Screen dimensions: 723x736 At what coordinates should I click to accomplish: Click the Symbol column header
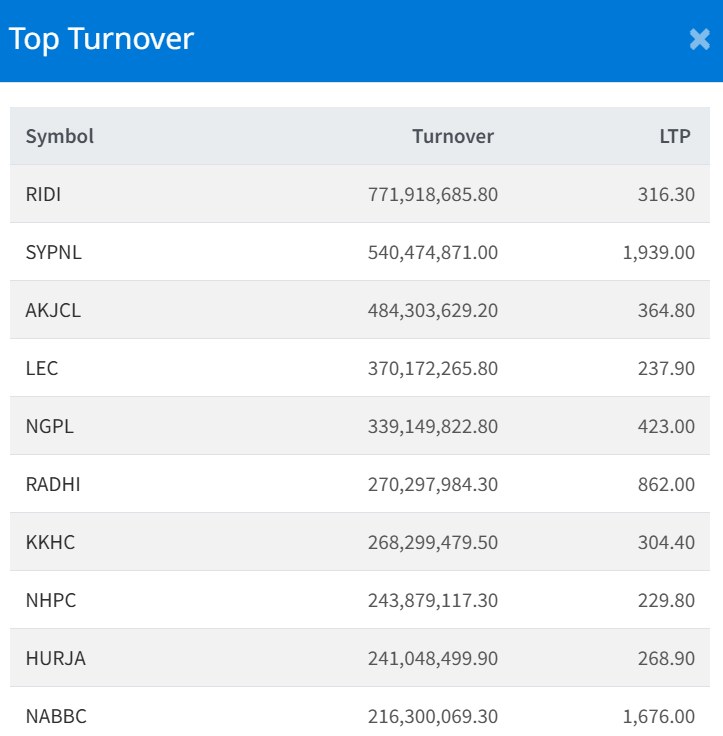pyautogui.click(x=60, y=137)
